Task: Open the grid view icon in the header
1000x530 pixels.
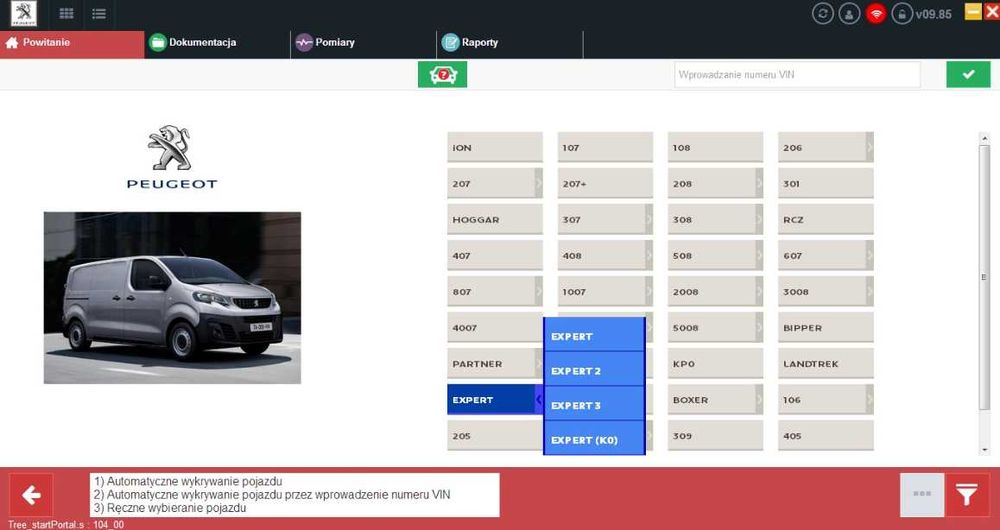Action: pyautogui.click(x=66, y=13)
